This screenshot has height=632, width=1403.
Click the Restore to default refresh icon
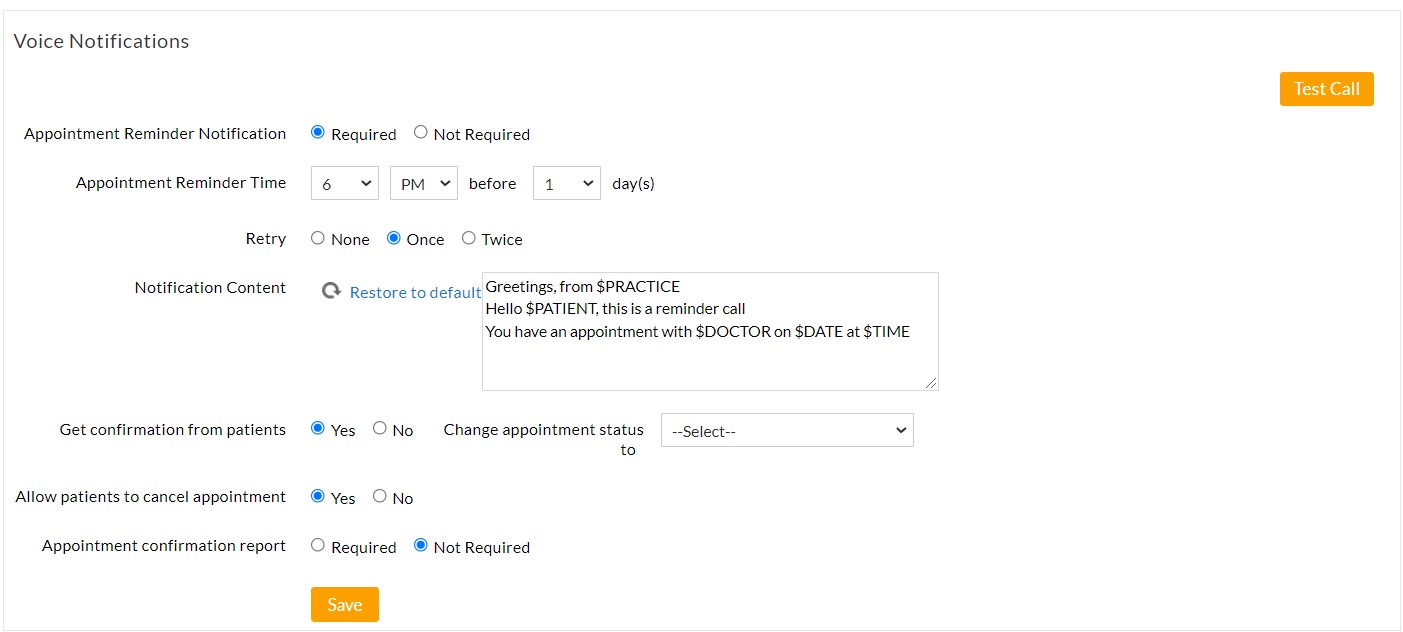pos(331,291)
